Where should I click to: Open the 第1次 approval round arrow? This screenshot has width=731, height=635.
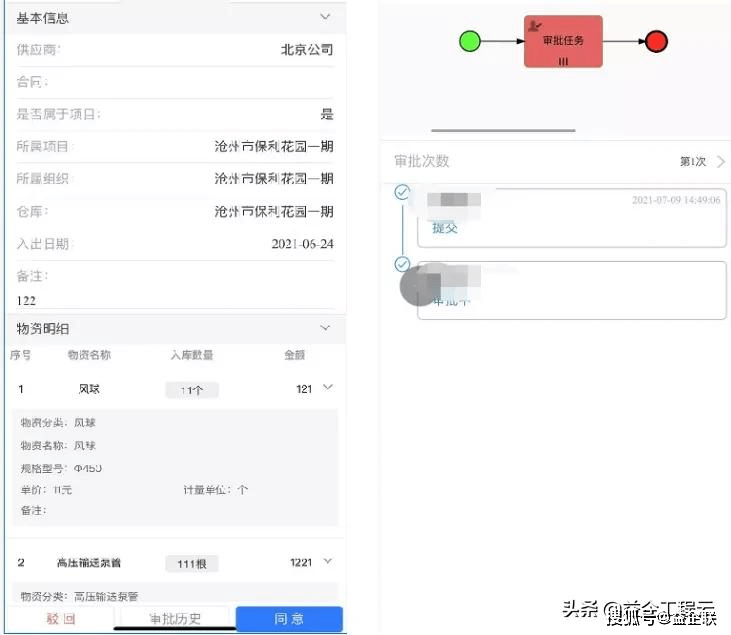721,161
